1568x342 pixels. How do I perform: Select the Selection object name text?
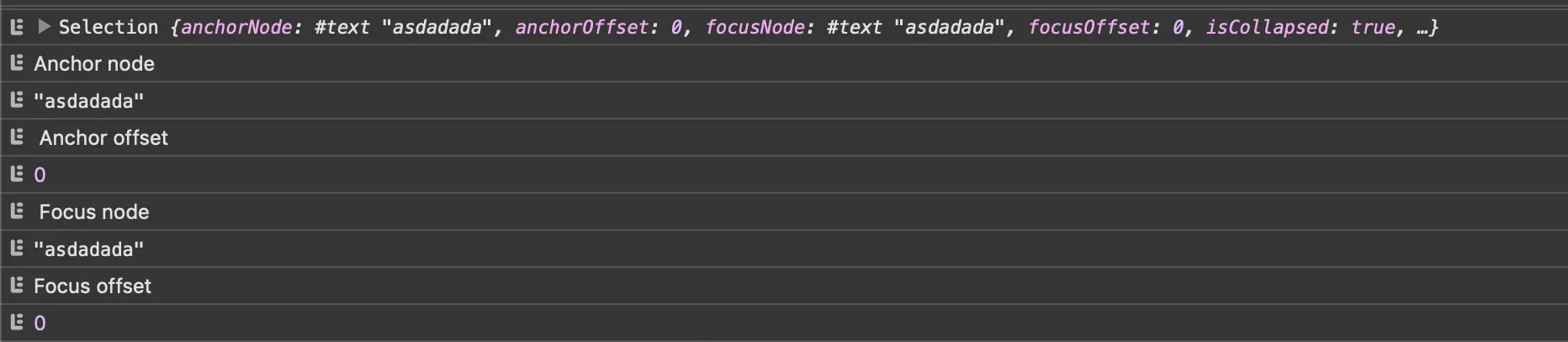[109, 27]
